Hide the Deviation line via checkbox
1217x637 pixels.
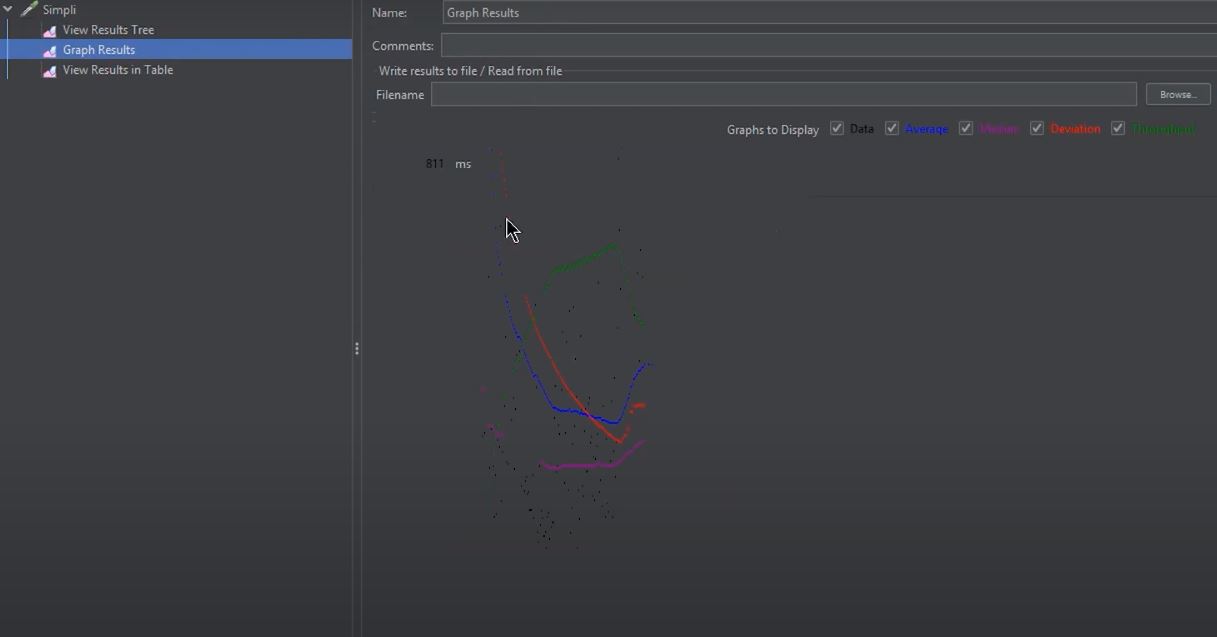click(1037, 129)
